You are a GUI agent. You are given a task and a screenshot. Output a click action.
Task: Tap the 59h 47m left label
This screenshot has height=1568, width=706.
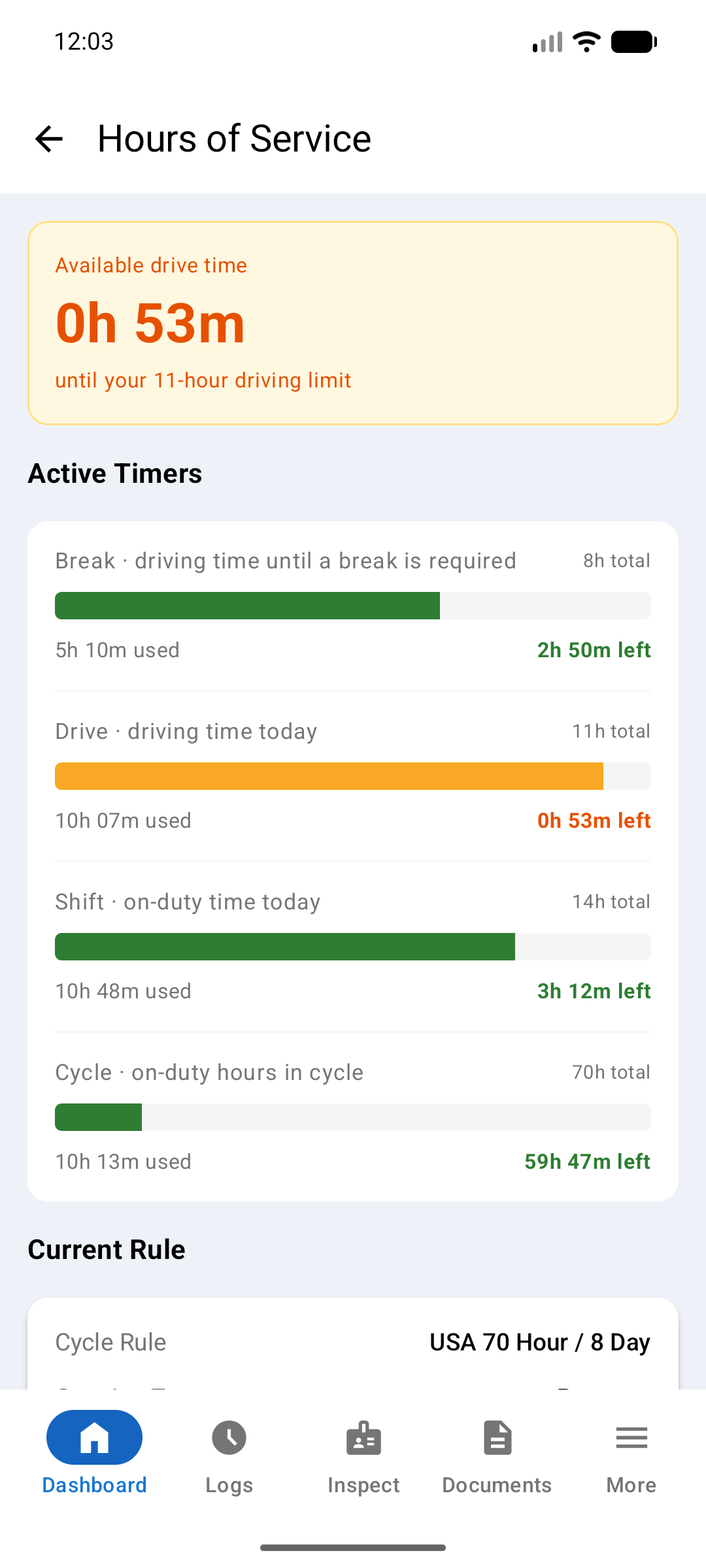tap(587, 1162)
